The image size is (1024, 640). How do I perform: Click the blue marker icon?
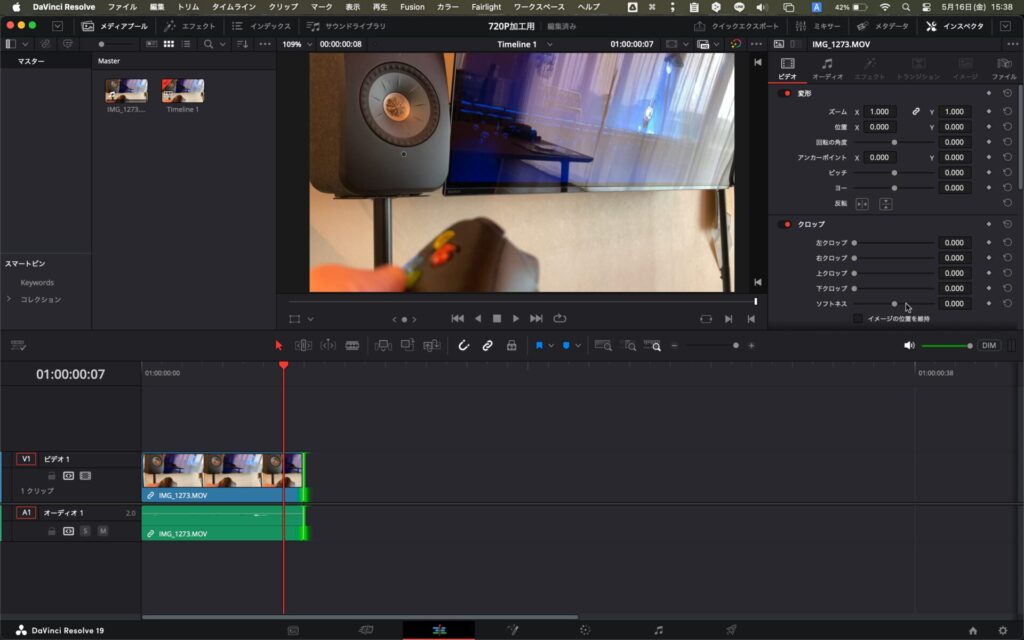[566, 345]
